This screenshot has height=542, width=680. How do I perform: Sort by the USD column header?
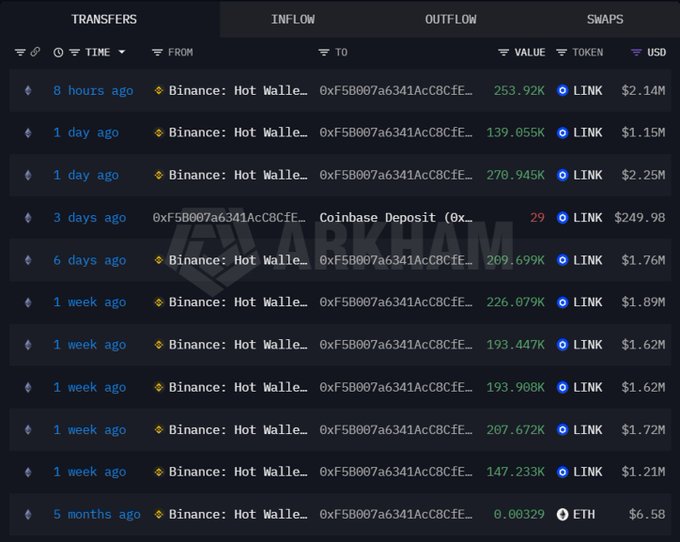(656, 52)
